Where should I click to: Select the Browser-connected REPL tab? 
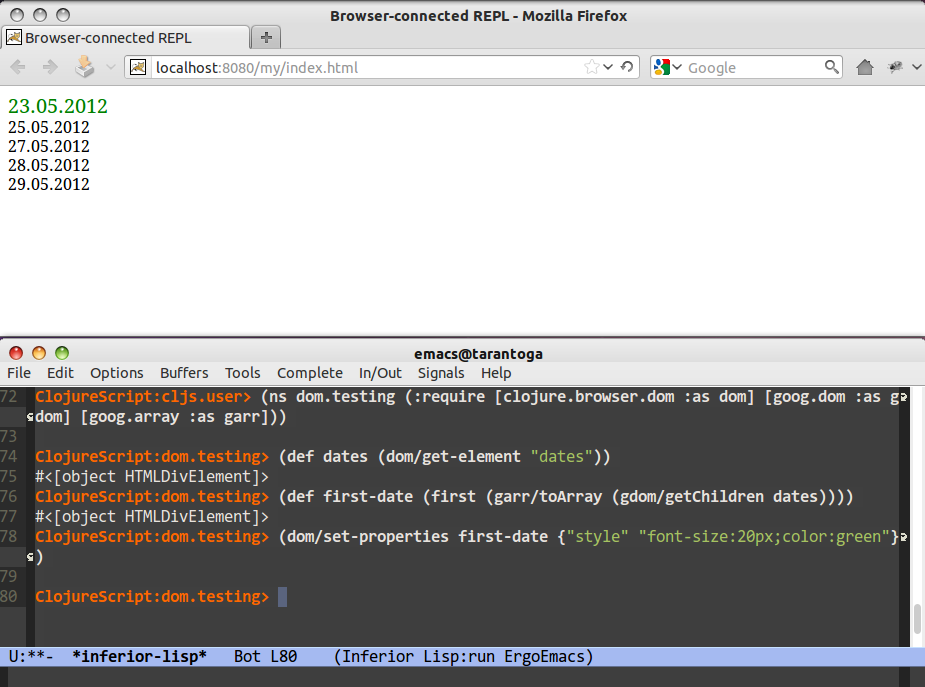[x=126, y=38]
